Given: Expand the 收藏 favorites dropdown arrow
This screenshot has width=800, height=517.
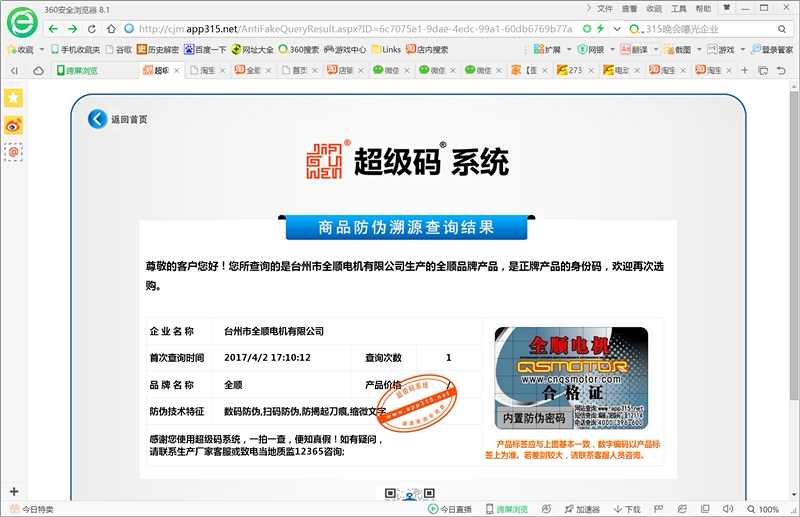Looking at the screenshot, I should (42, 50).
